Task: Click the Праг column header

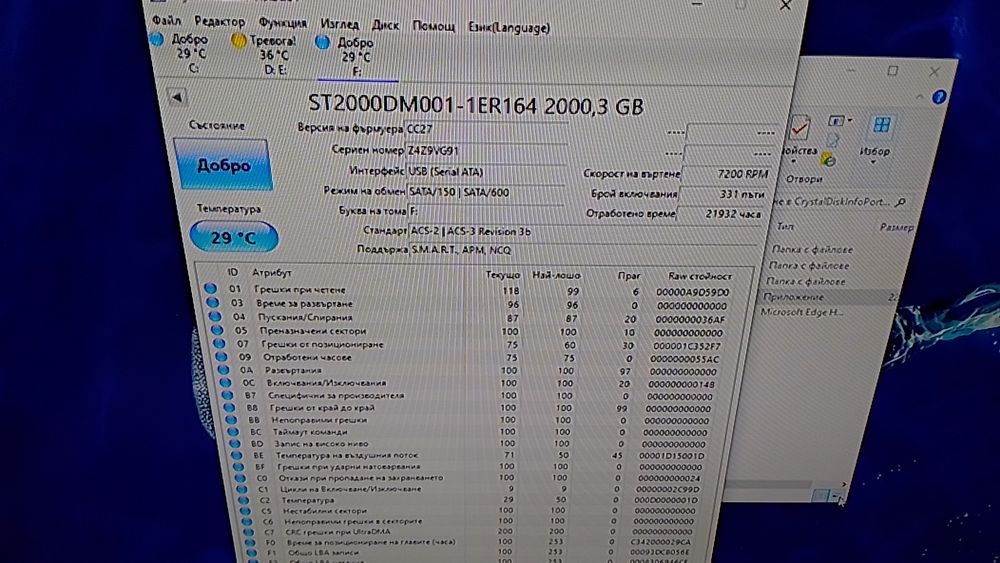Action: click(629, 276)
